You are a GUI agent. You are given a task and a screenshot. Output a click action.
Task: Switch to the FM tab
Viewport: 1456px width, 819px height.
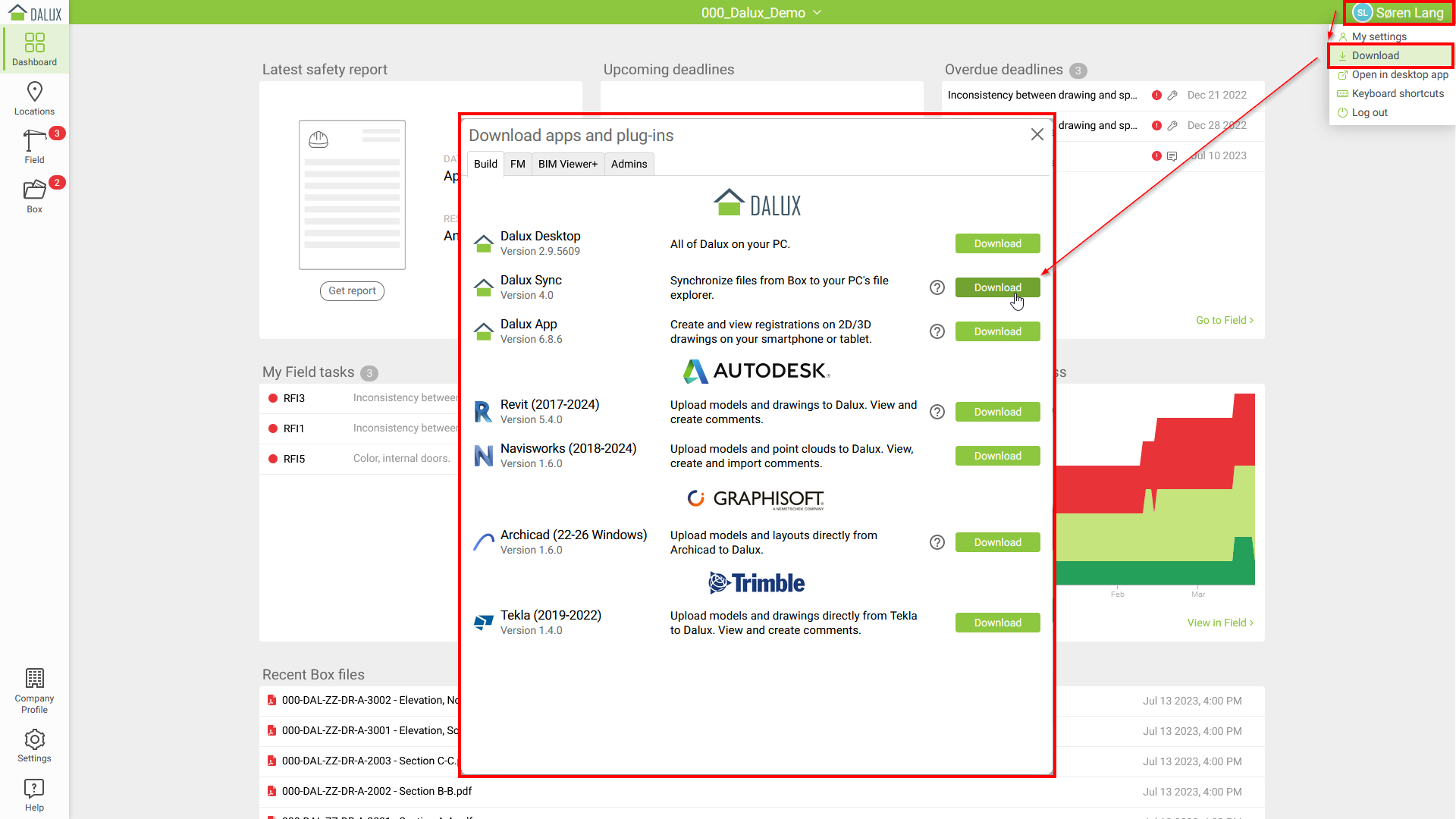click(517, 164)
